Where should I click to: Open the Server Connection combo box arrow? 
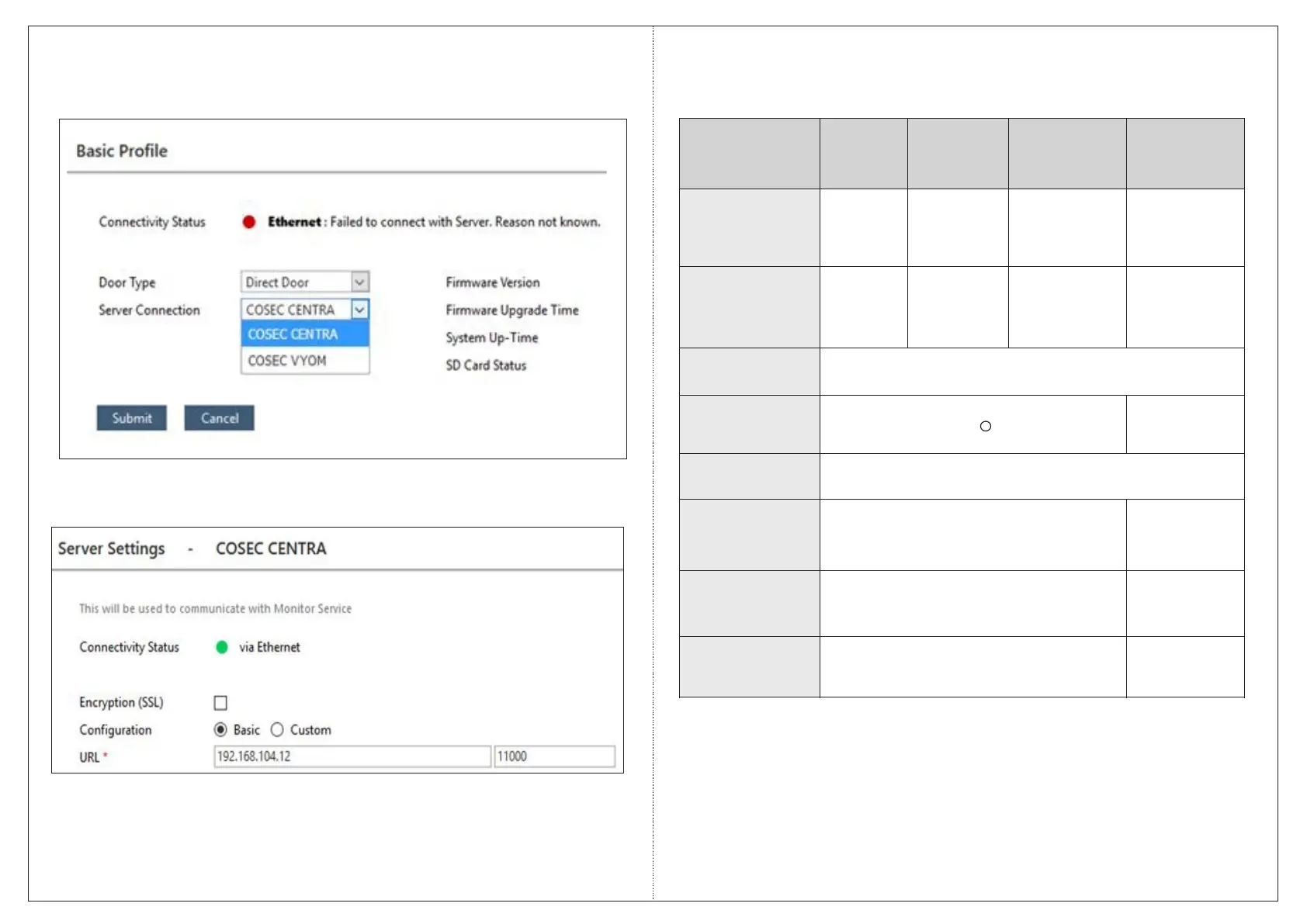tap(360, 310)
